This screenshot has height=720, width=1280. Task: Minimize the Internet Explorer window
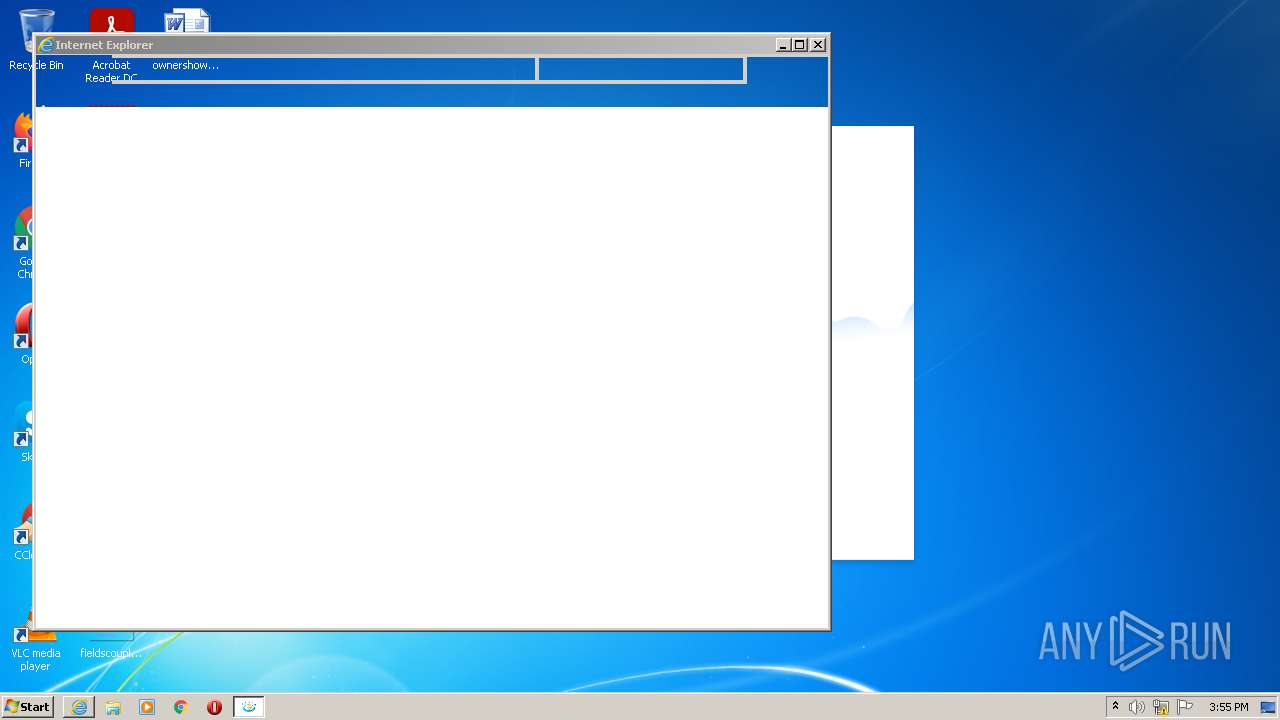(x=783, y=45)
